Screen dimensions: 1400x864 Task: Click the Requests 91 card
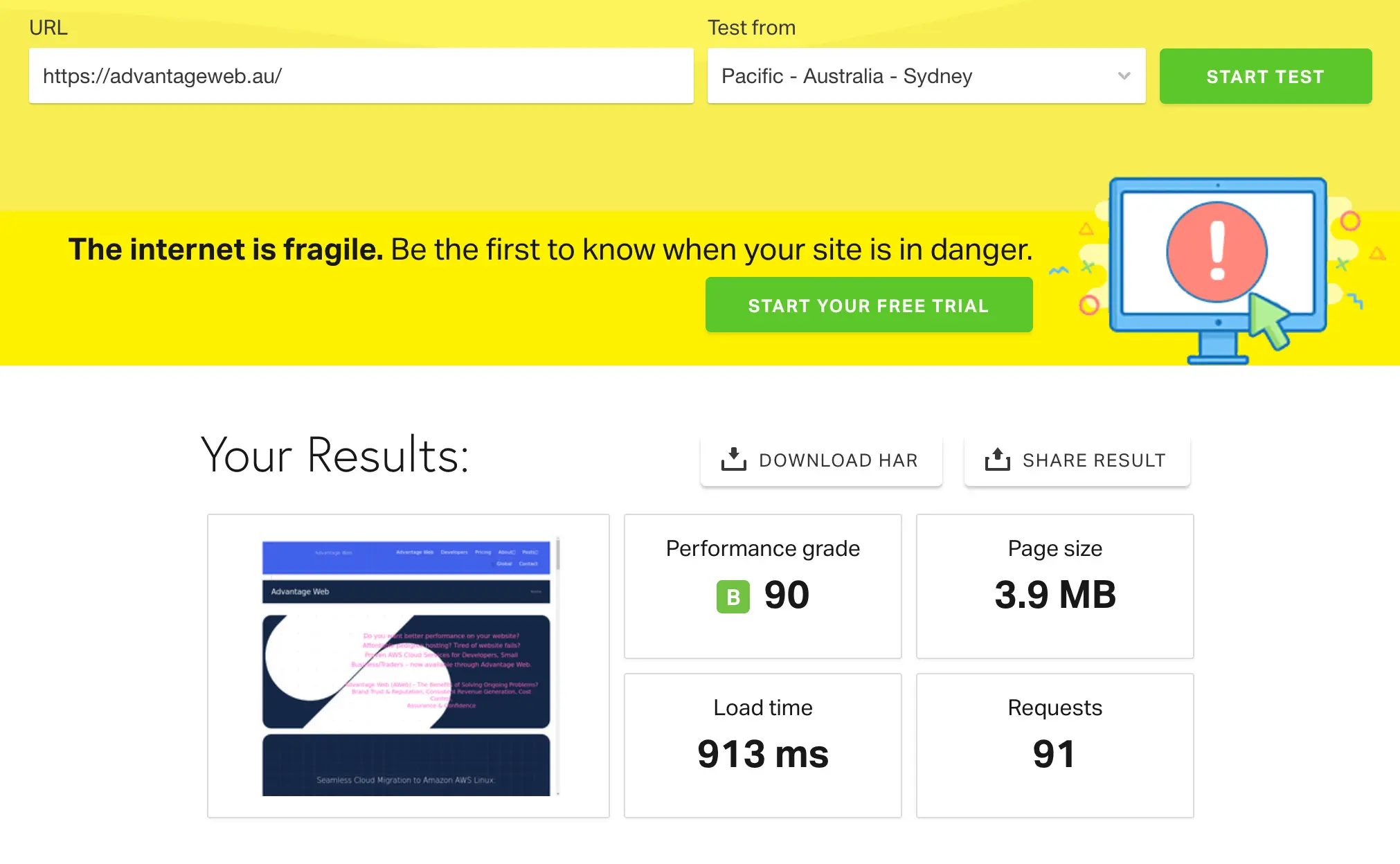[x=1055, y=745]
